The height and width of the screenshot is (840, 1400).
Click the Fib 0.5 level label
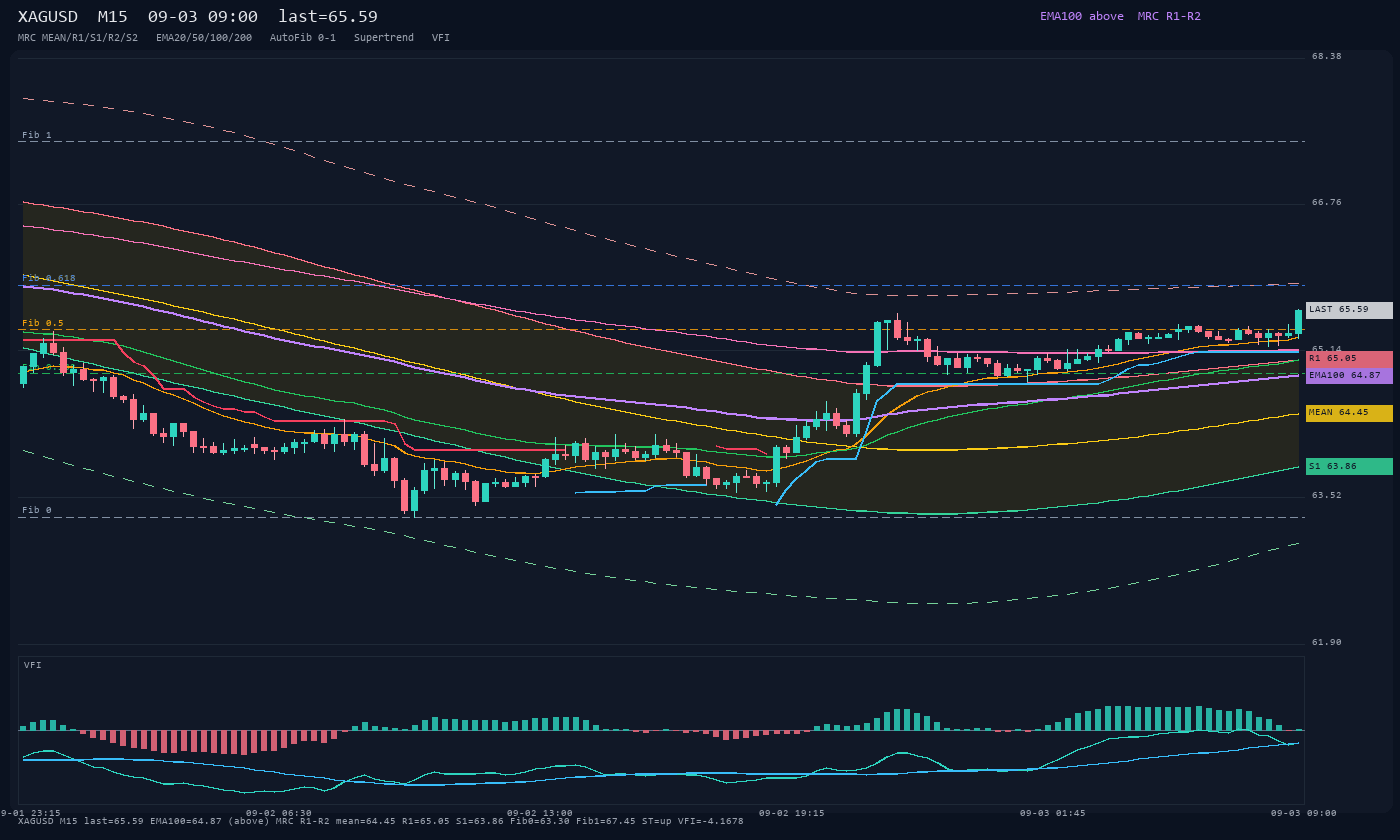pyautogui.click(x=43, y=323)
